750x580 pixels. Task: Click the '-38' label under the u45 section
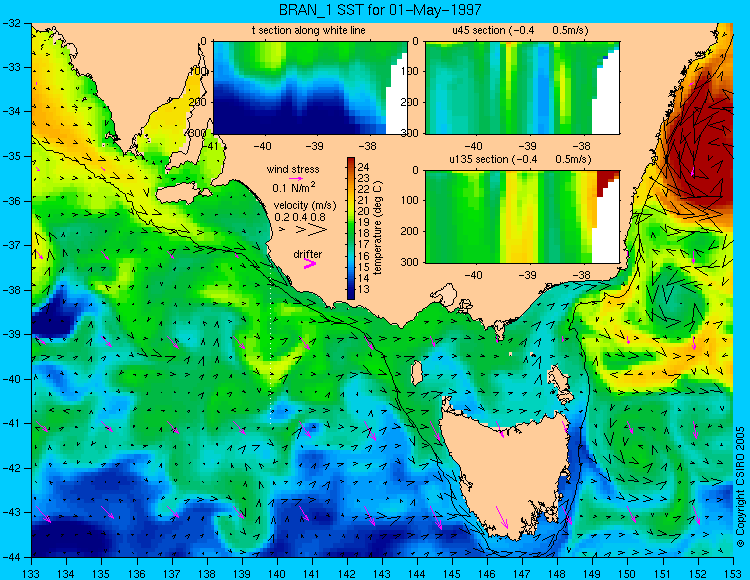pos(581,146)
